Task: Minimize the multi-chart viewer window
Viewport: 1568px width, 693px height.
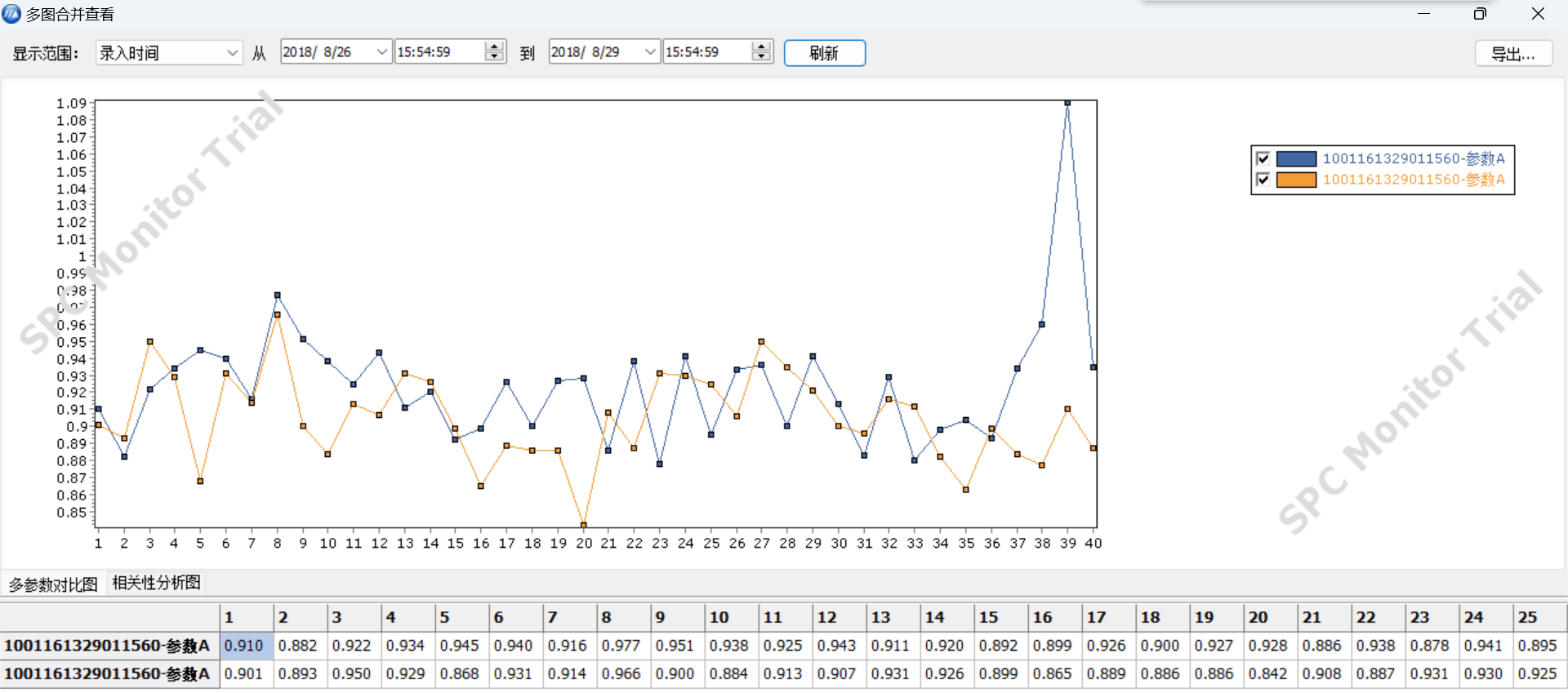Action: coord(1423,14)
